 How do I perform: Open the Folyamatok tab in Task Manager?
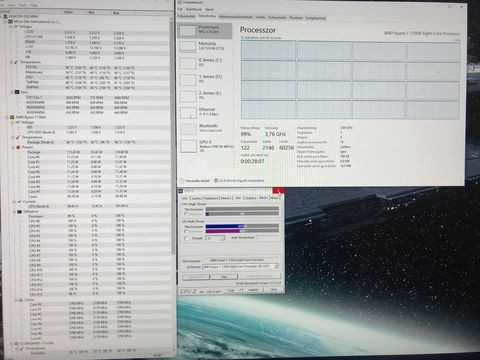(x=186, y=16)
